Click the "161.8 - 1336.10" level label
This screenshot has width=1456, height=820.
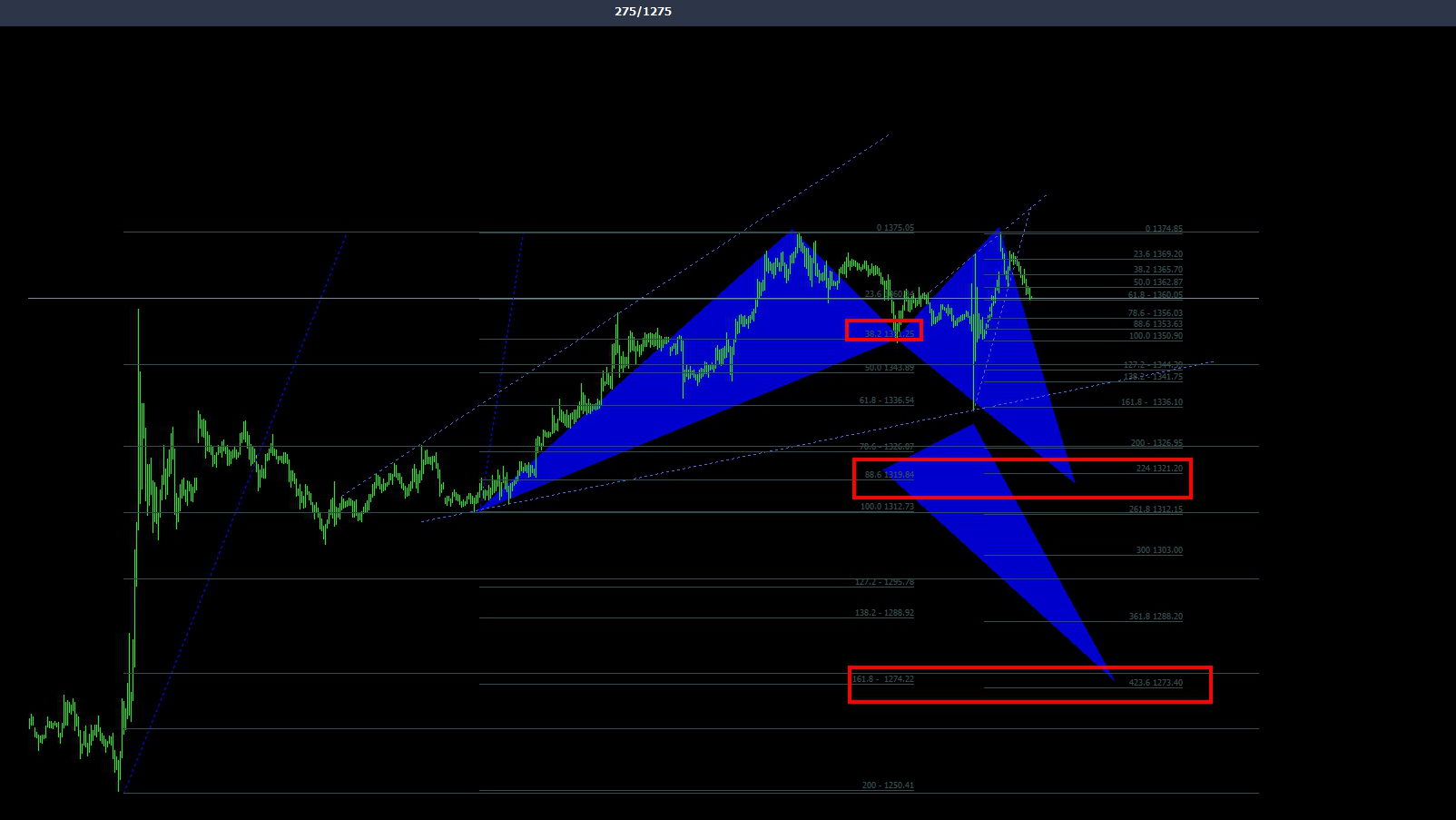1151,402
